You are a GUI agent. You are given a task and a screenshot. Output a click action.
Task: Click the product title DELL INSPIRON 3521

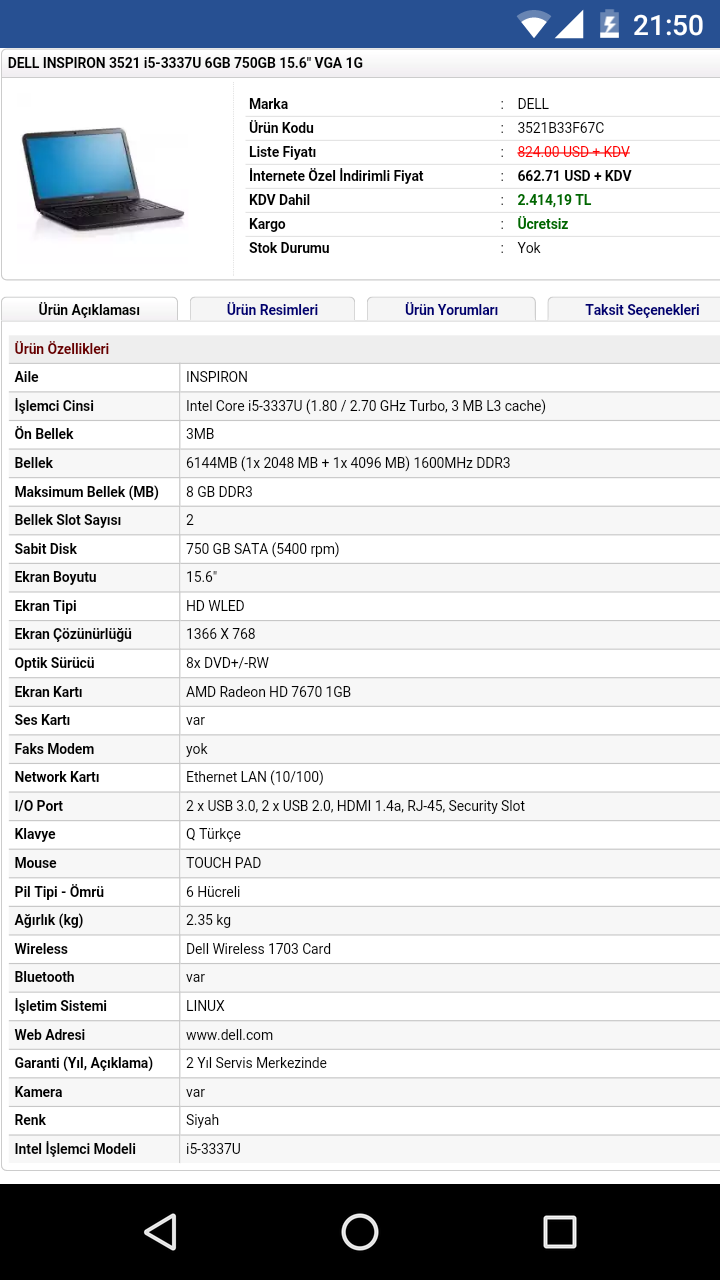pos(185,63)
